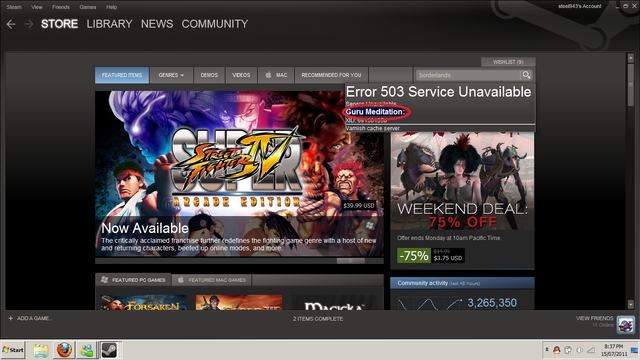Open the Videos tab
The width and height of the screenshot is (640, 360).
[241, 75]
